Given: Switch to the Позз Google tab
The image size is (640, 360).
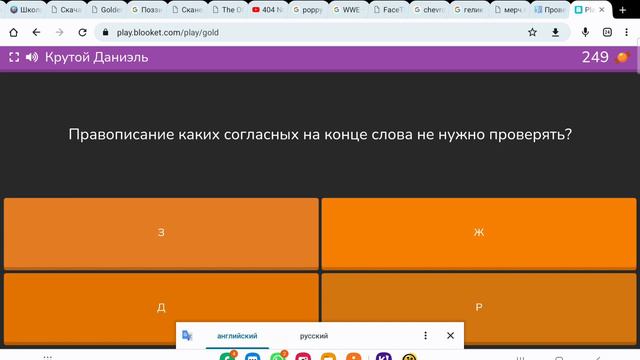Looking at the screenshot, I should click(147, 10).
